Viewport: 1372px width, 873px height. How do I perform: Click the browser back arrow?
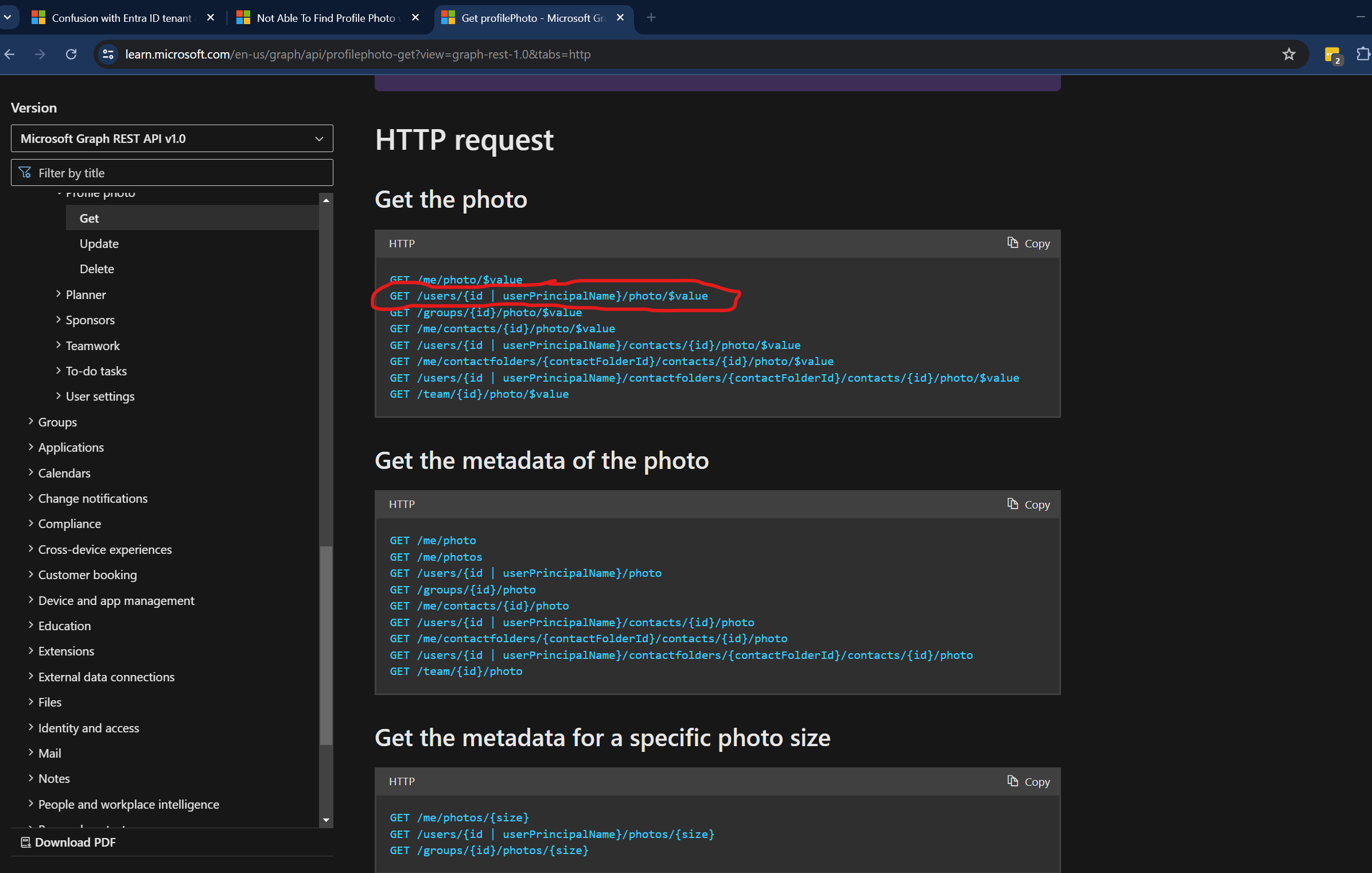pos(10,55)
